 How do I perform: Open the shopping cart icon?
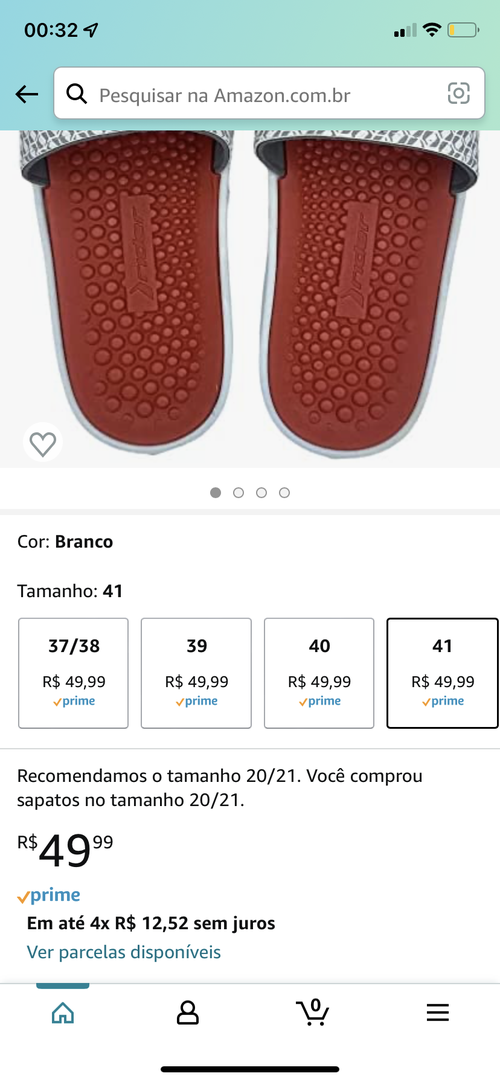pyautogui.click(x=312, y=1012)
